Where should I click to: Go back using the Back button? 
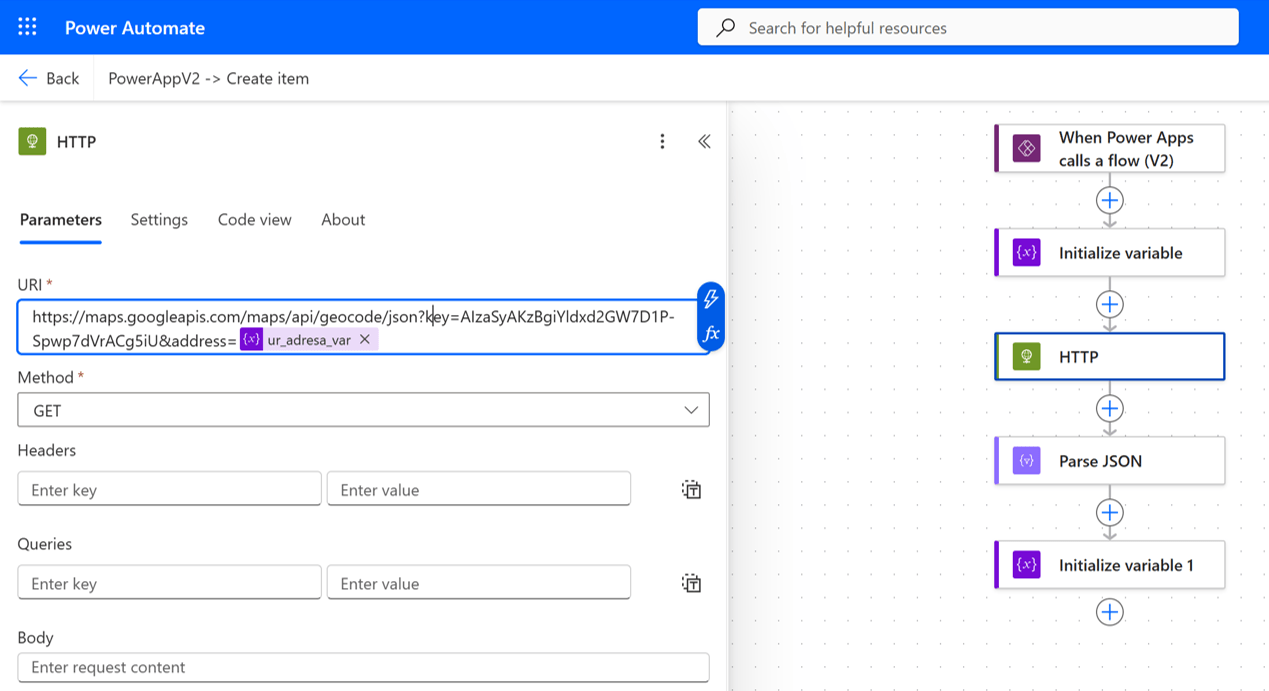[x=49, y=78]
